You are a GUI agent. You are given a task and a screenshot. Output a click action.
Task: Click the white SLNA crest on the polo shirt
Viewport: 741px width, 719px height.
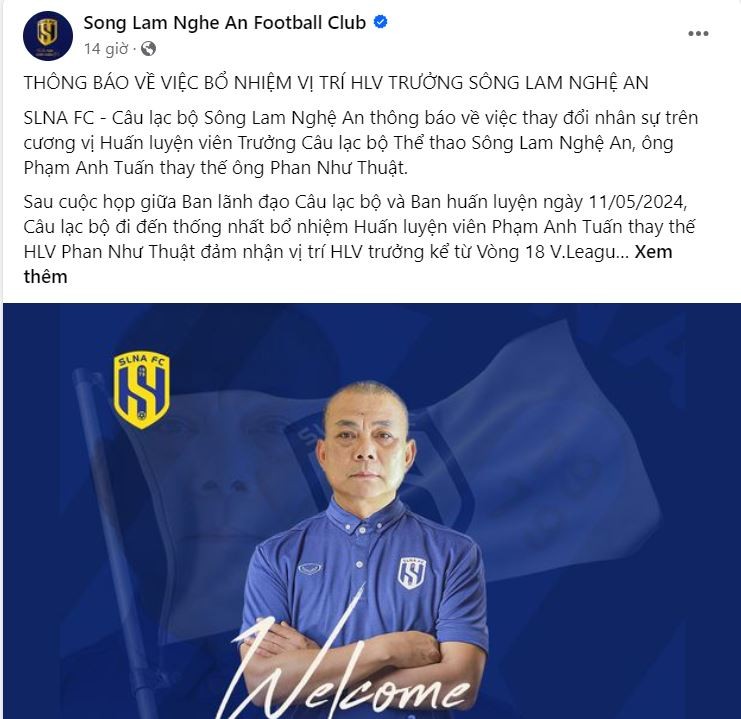click(412, 572)
